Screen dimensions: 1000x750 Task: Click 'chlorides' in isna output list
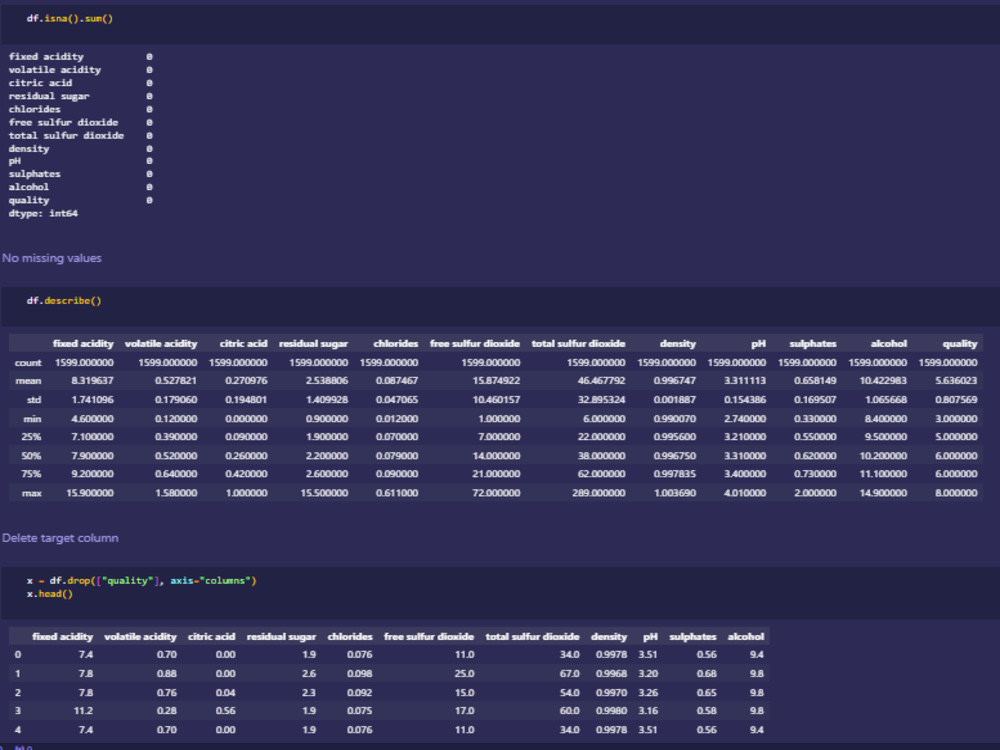(x=34, y=109)
